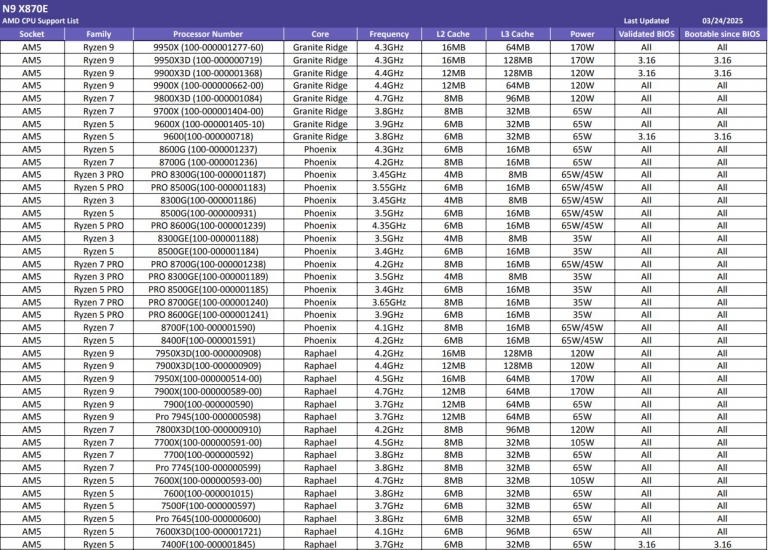Screen dimensions: 768x550
Task: Click 3.55GHz frequency in PRO 8500G row
Action: click(x=389, y=188)
